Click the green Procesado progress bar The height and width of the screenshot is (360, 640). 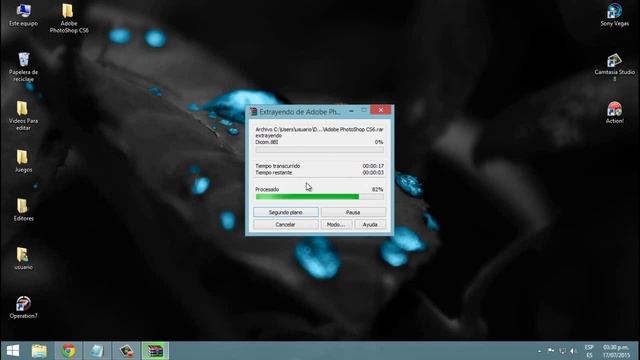tap(319, 197)
